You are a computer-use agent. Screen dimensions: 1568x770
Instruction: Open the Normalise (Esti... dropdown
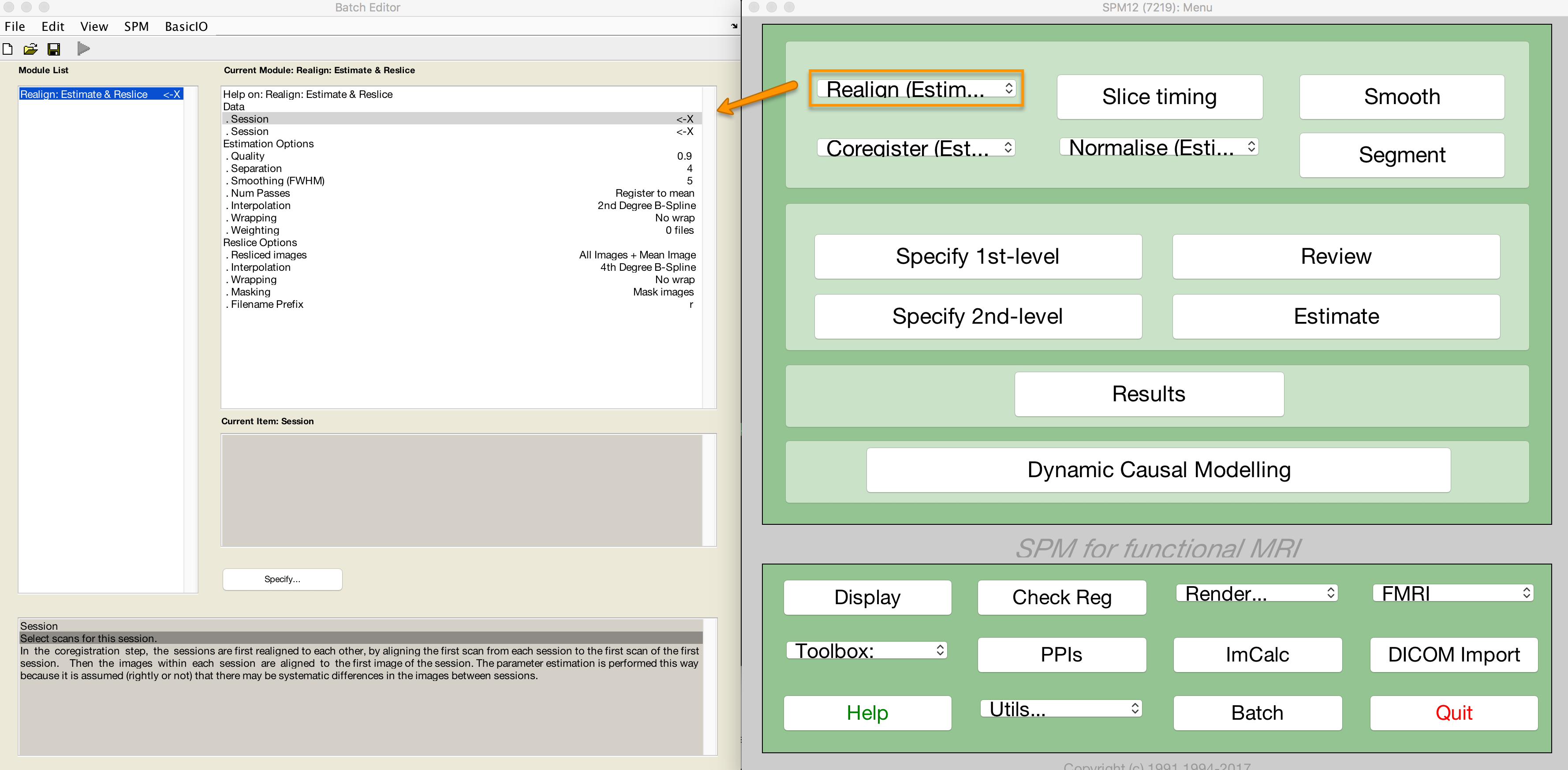[1159, 147]
